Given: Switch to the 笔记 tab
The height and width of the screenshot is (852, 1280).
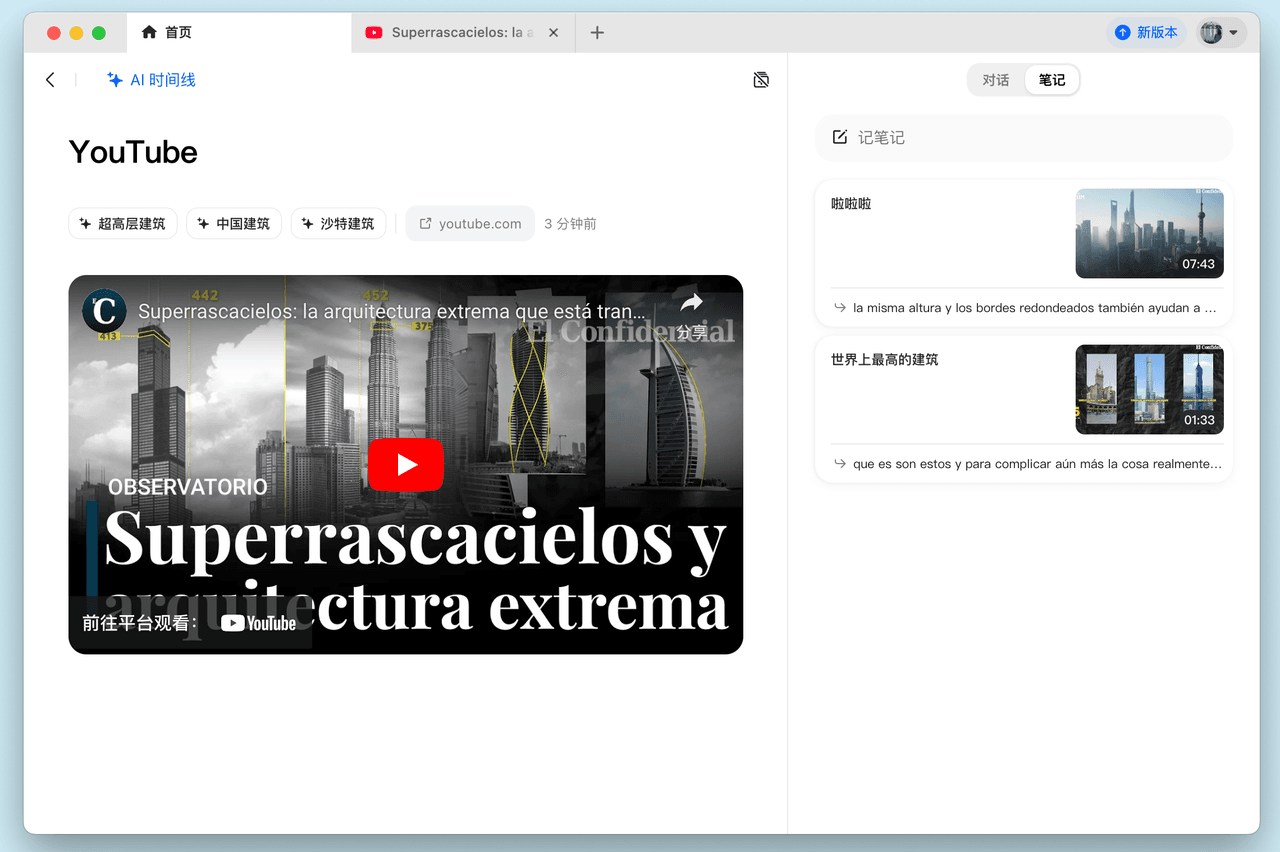Looking at the screenshot, I should 1052,80.
